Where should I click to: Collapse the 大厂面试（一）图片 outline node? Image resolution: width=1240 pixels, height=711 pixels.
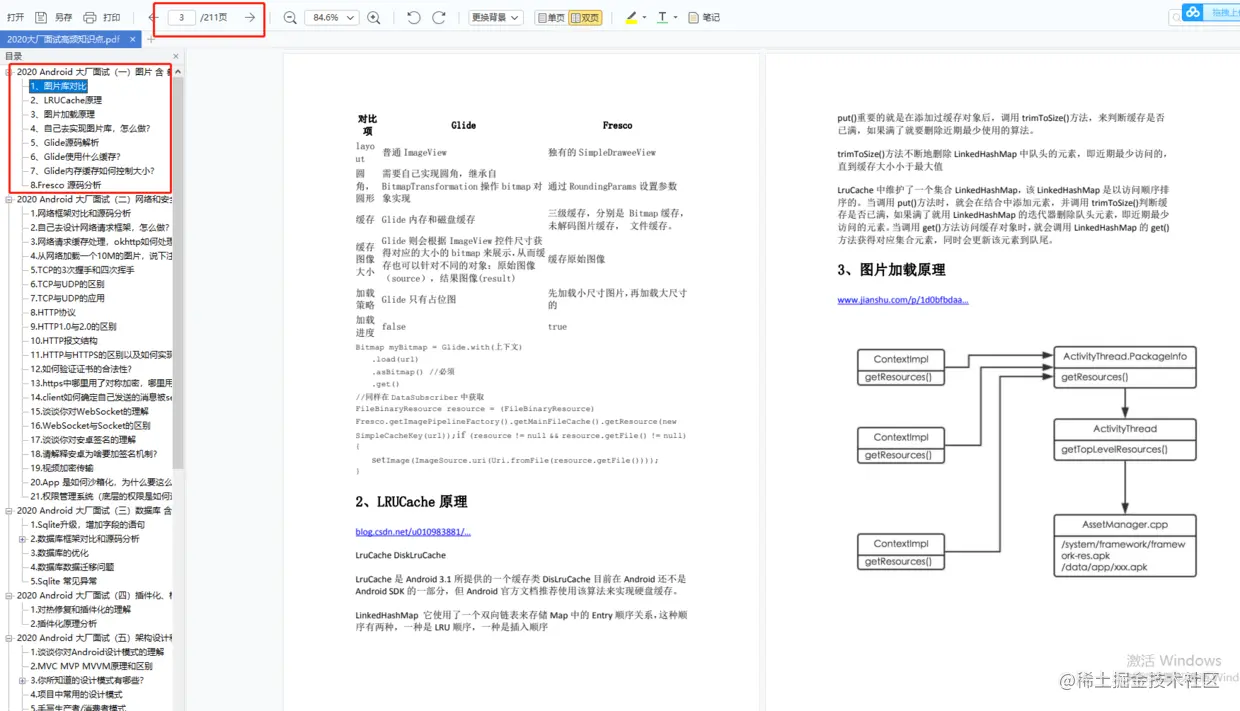click(9, 72)
